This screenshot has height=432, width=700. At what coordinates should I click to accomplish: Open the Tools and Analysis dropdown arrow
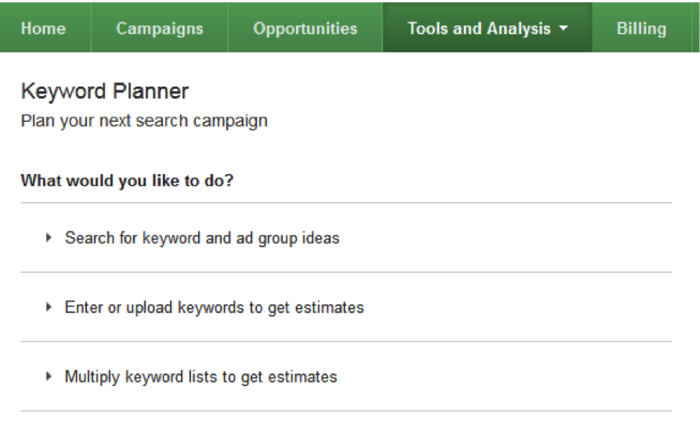pos(563,28)
